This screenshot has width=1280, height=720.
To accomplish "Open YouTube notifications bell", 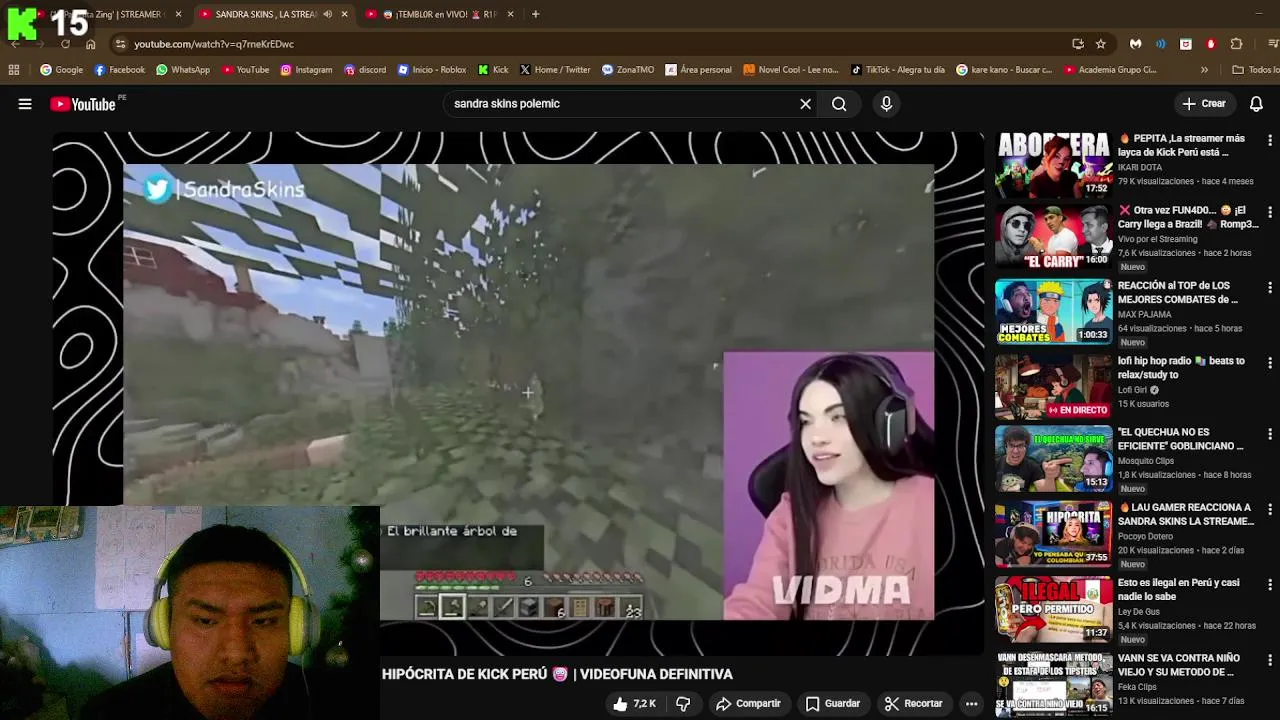I will 1256,104.
